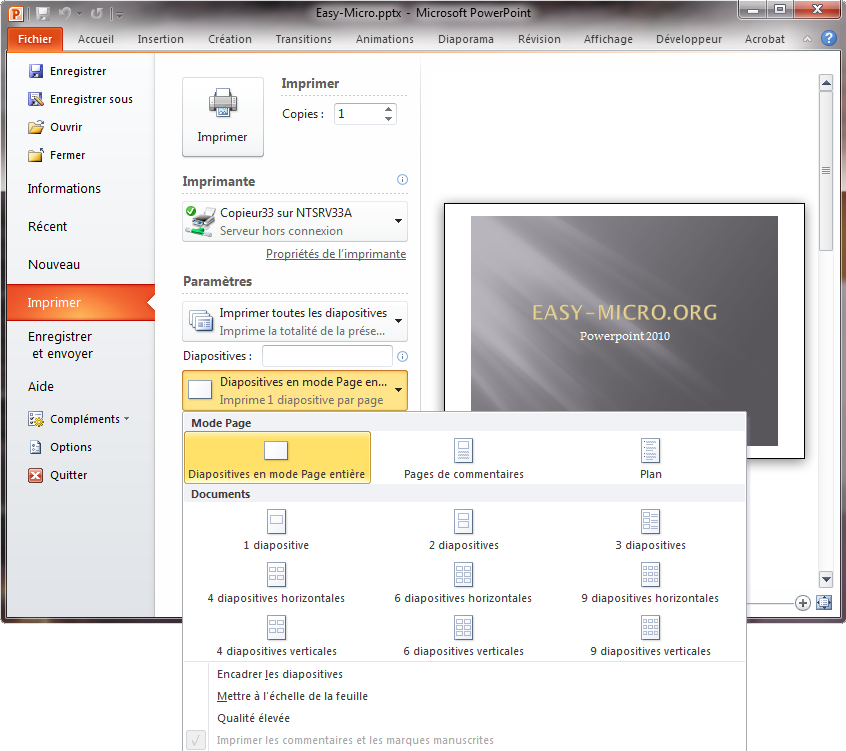Switch to the Insertion tab
Viewport: 846px width, 751px height.
160,39
